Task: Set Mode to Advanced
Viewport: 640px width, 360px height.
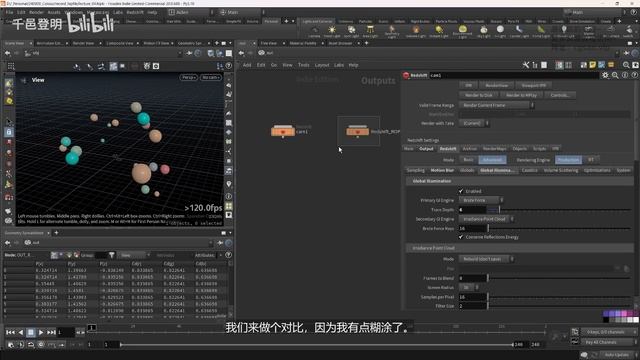Action: [x=492, y=160]
